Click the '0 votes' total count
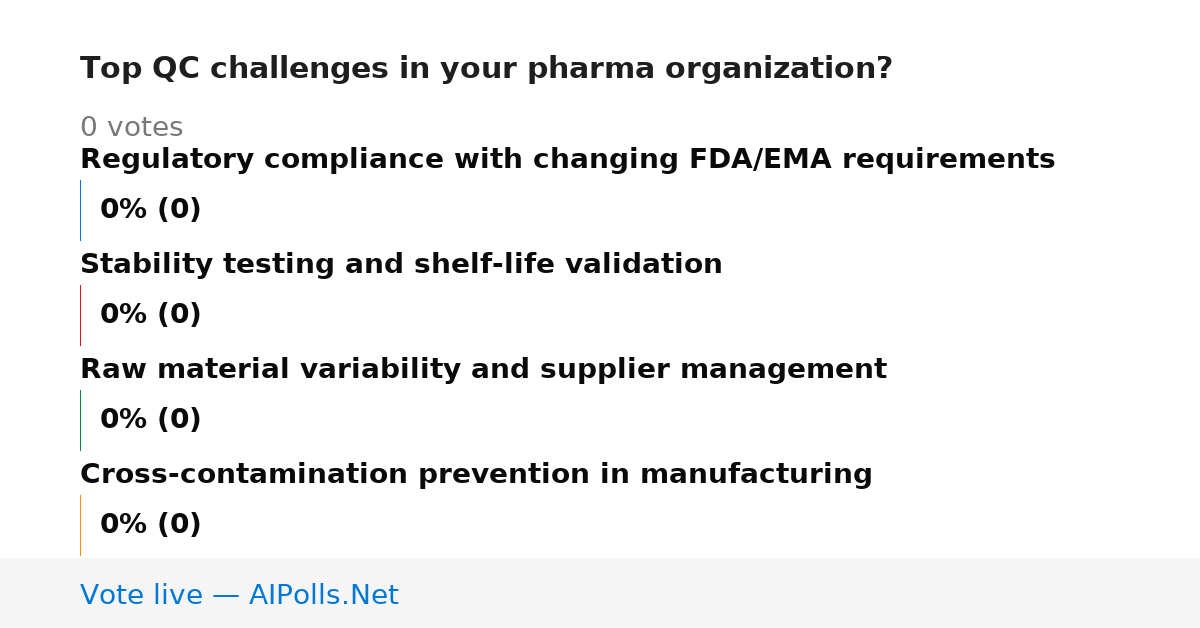 (x=131, y=128)
